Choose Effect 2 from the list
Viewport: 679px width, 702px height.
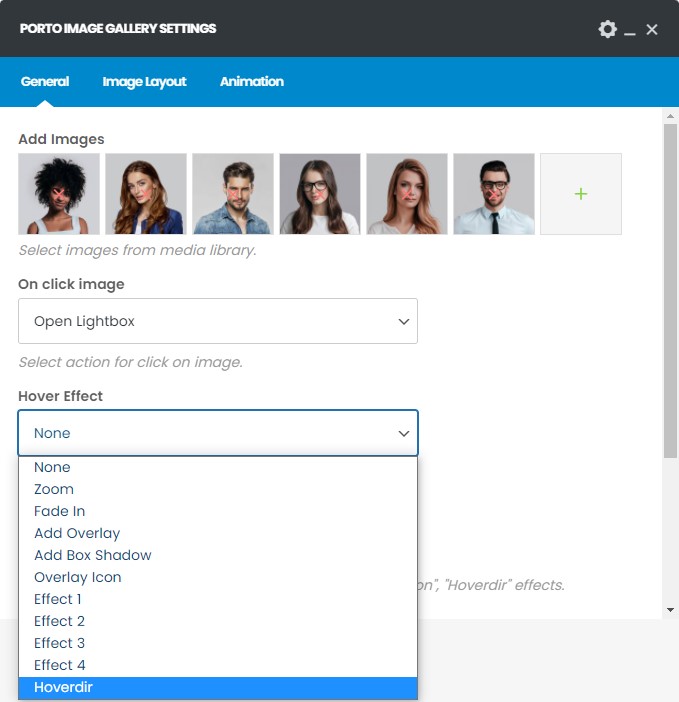point(218,621)
